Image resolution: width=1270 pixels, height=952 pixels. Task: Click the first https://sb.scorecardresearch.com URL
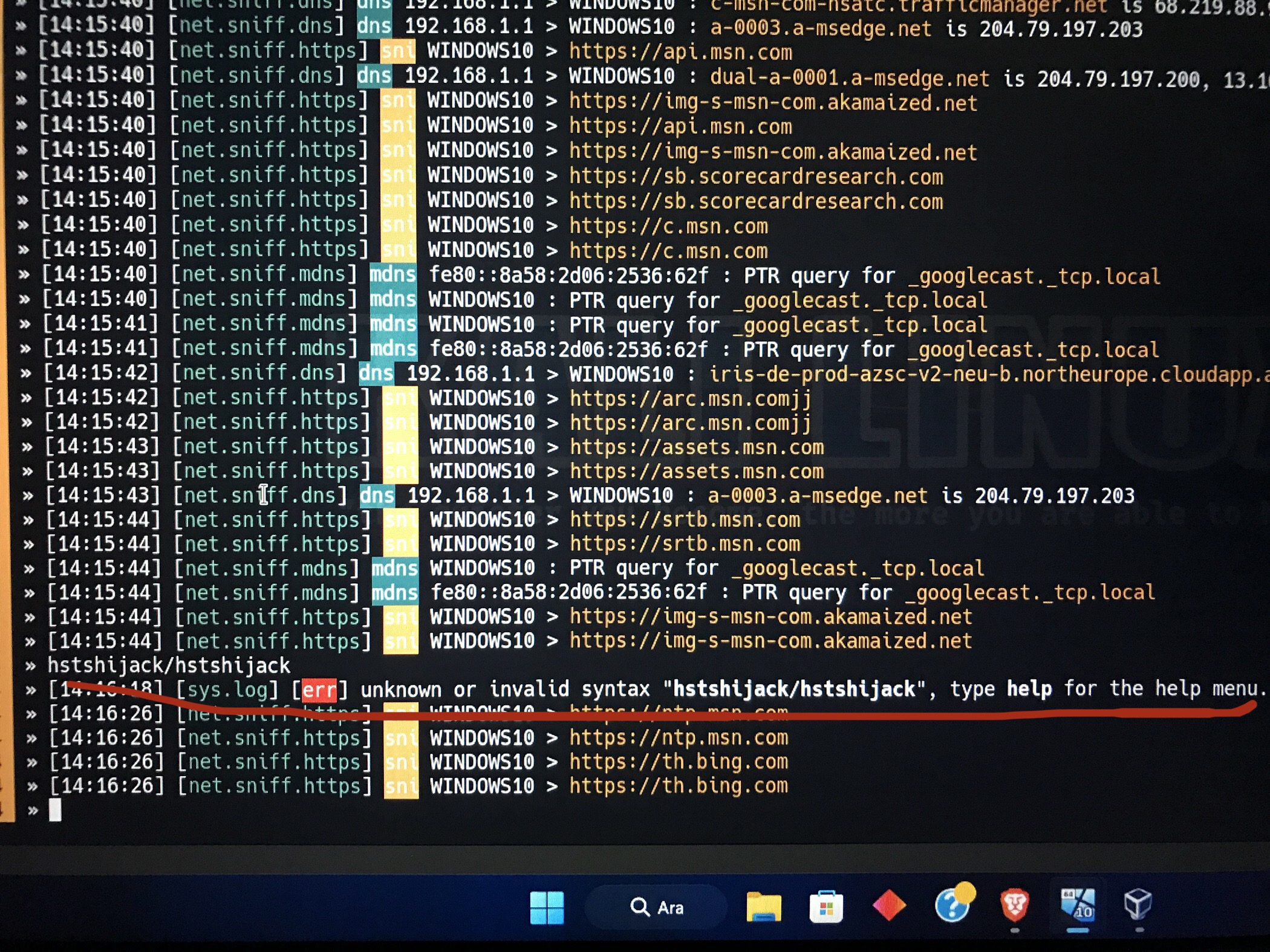(x=756, y=176)
